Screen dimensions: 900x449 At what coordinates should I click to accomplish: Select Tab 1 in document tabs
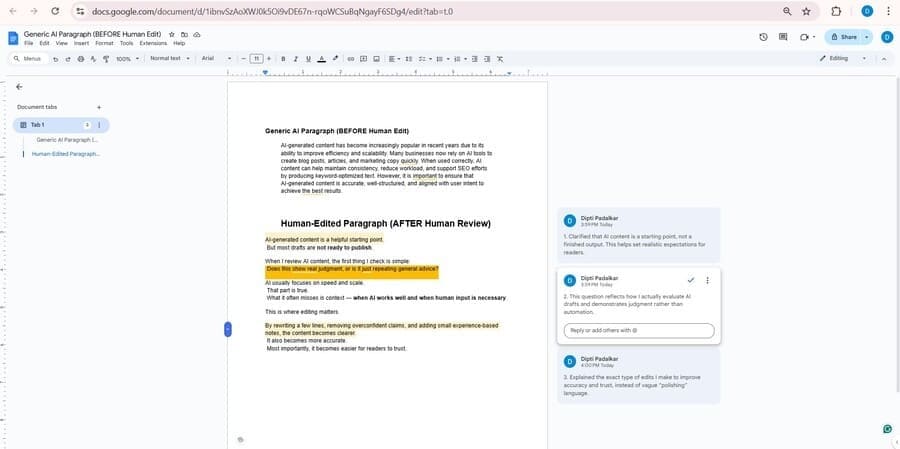point(61,125)
